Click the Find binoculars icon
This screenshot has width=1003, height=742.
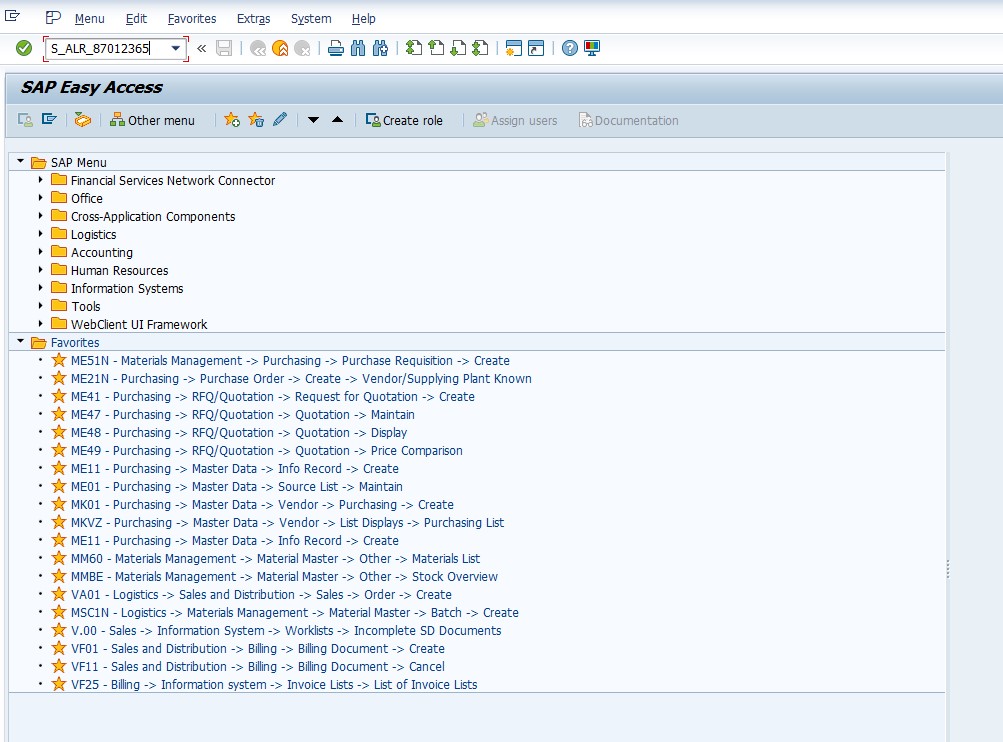(x=358, y=48)
